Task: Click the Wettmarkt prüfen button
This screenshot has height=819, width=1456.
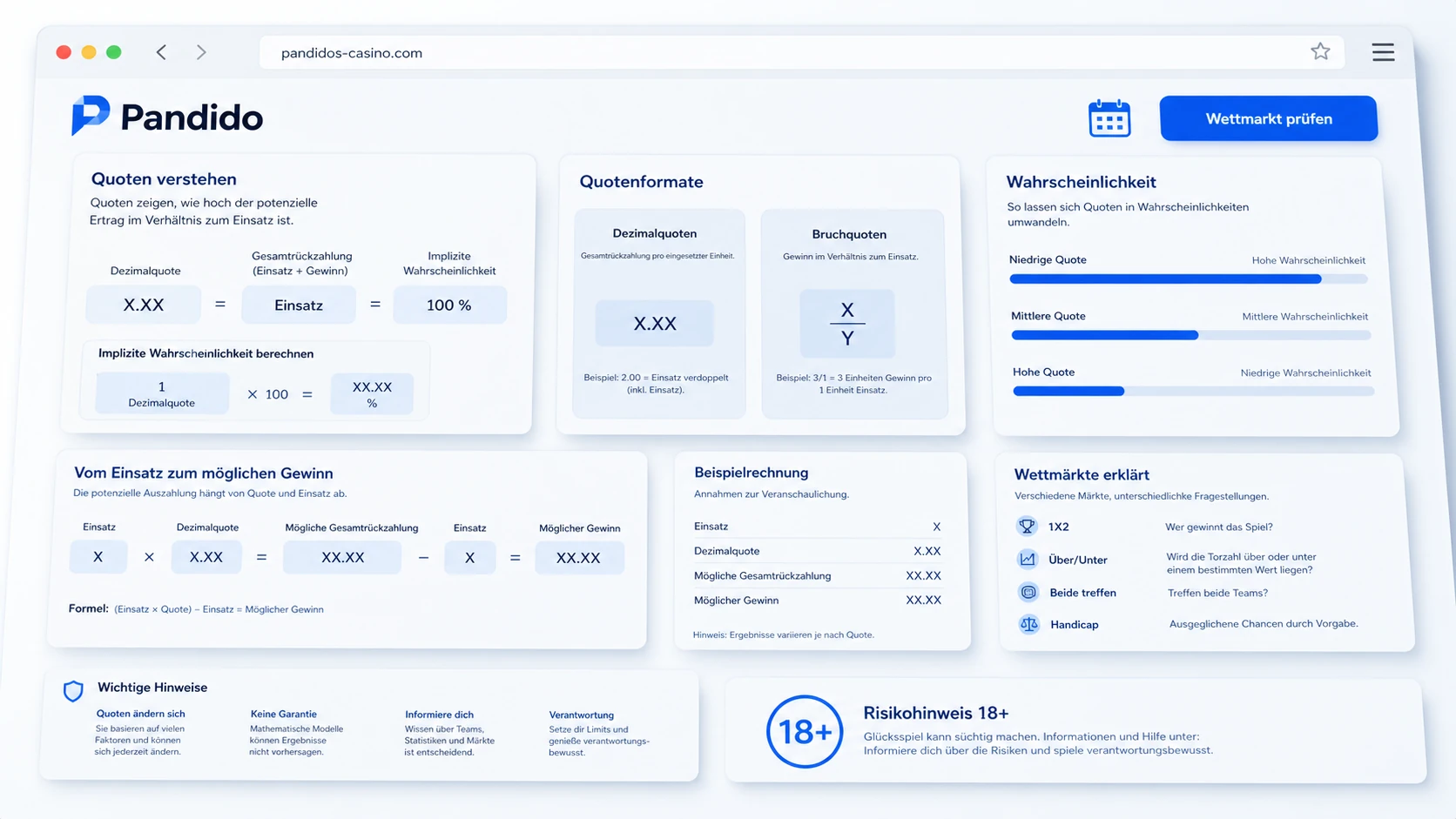Action: click(x=1269, y=118)
